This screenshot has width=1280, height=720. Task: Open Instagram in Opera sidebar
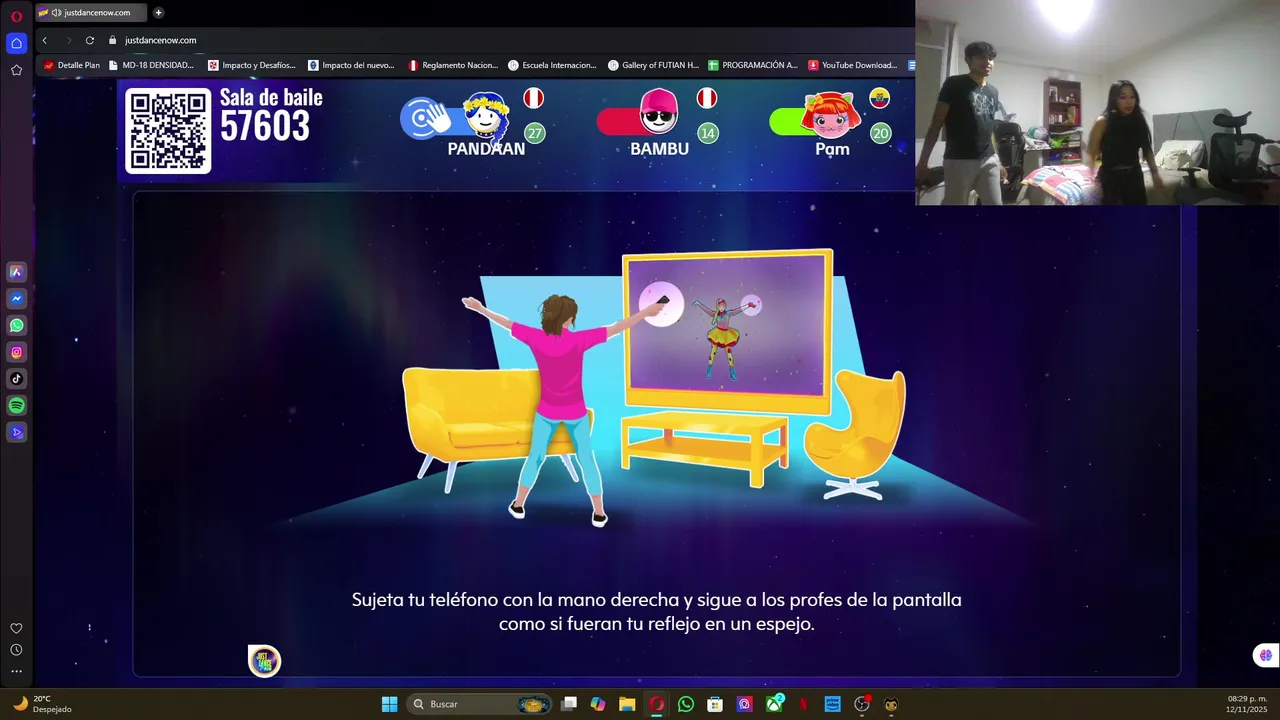click(x=16, y=352)
